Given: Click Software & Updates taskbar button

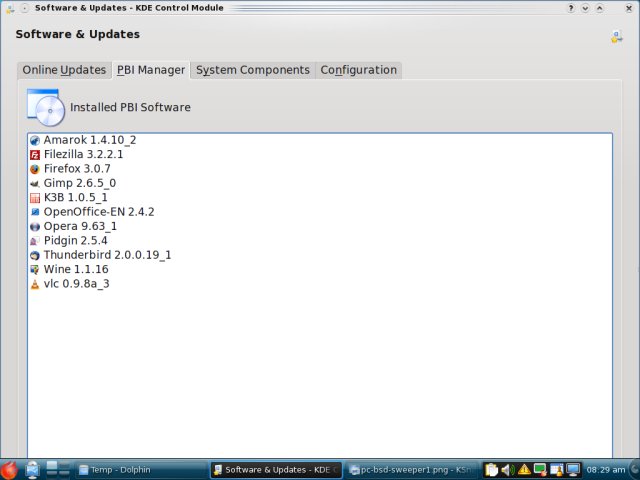Looking at the screenshot, I should (276, 470).
